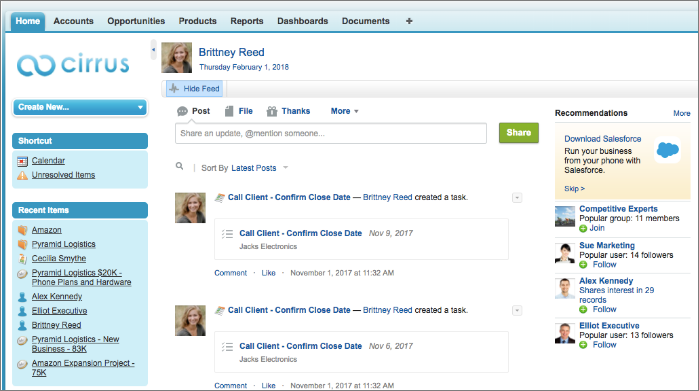Open the Documents tab
Screen dimensions: 699x391
click(366, 21)
